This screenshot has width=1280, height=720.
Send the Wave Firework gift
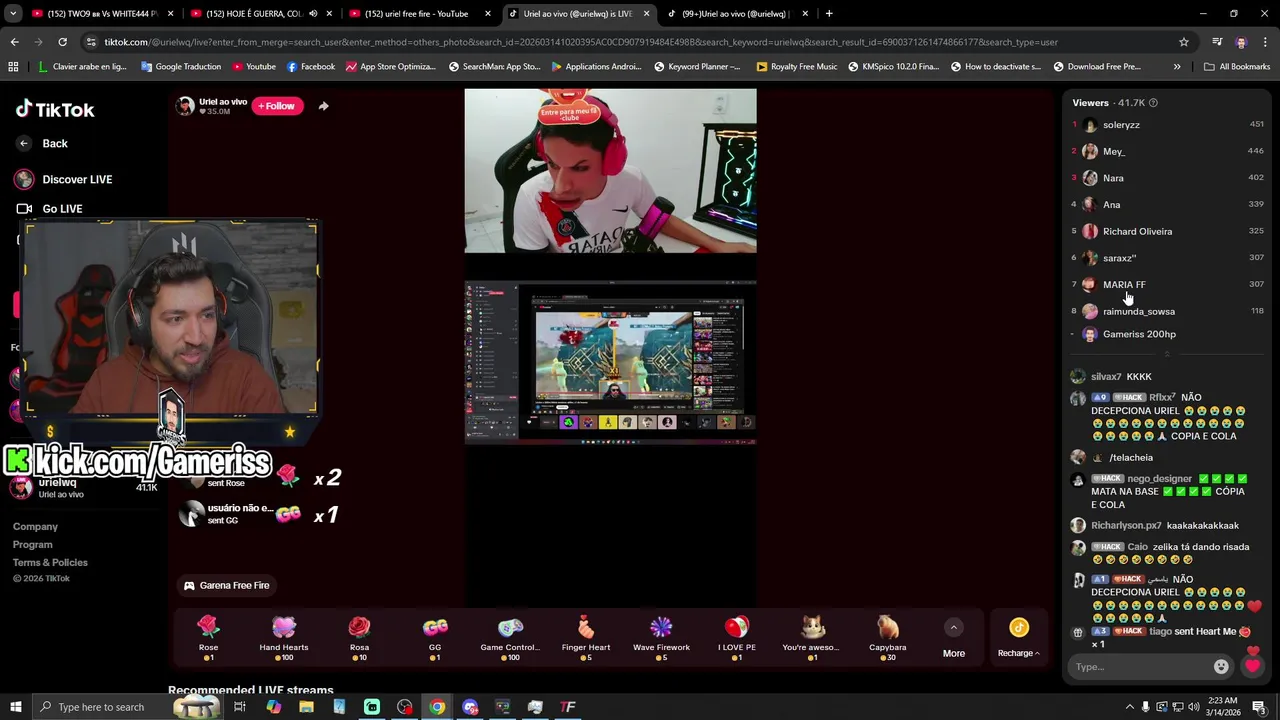[x=661, y=638]
